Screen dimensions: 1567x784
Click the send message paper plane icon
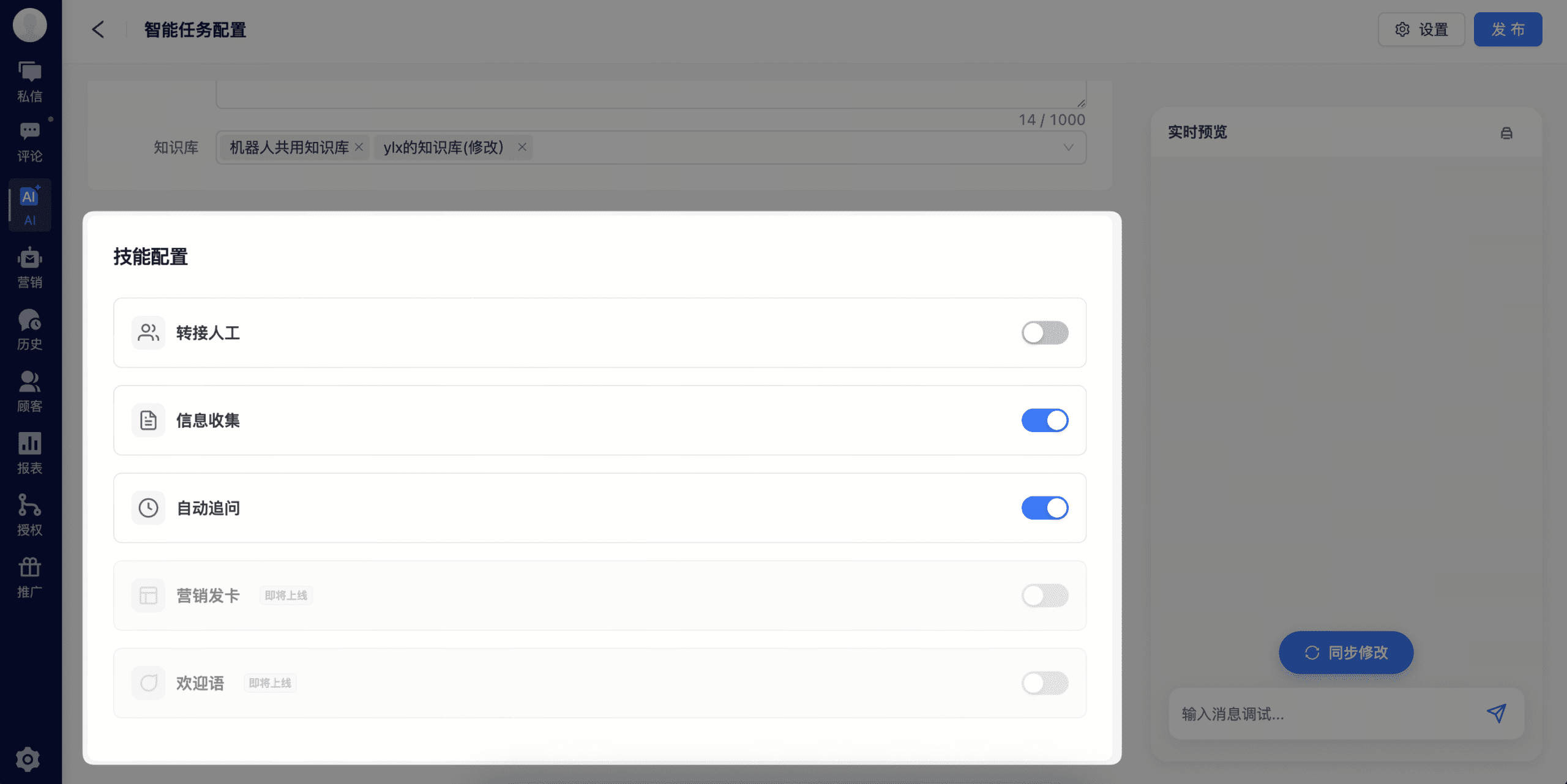[x=1496, y=713]
